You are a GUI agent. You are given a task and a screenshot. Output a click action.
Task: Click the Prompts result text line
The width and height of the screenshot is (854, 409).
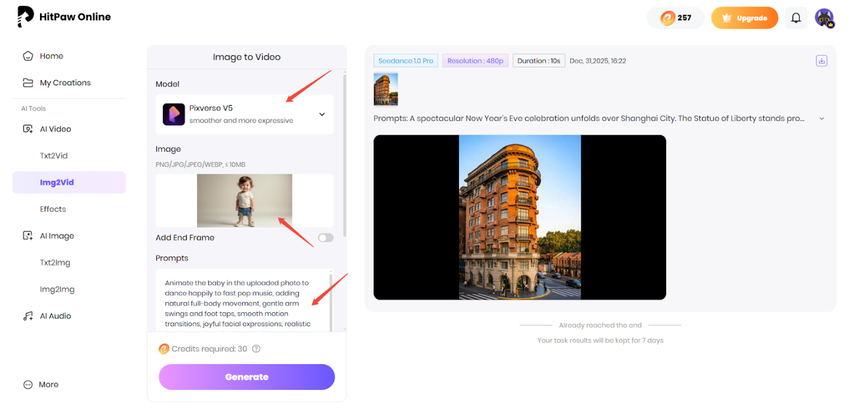[x=589, y=119]
